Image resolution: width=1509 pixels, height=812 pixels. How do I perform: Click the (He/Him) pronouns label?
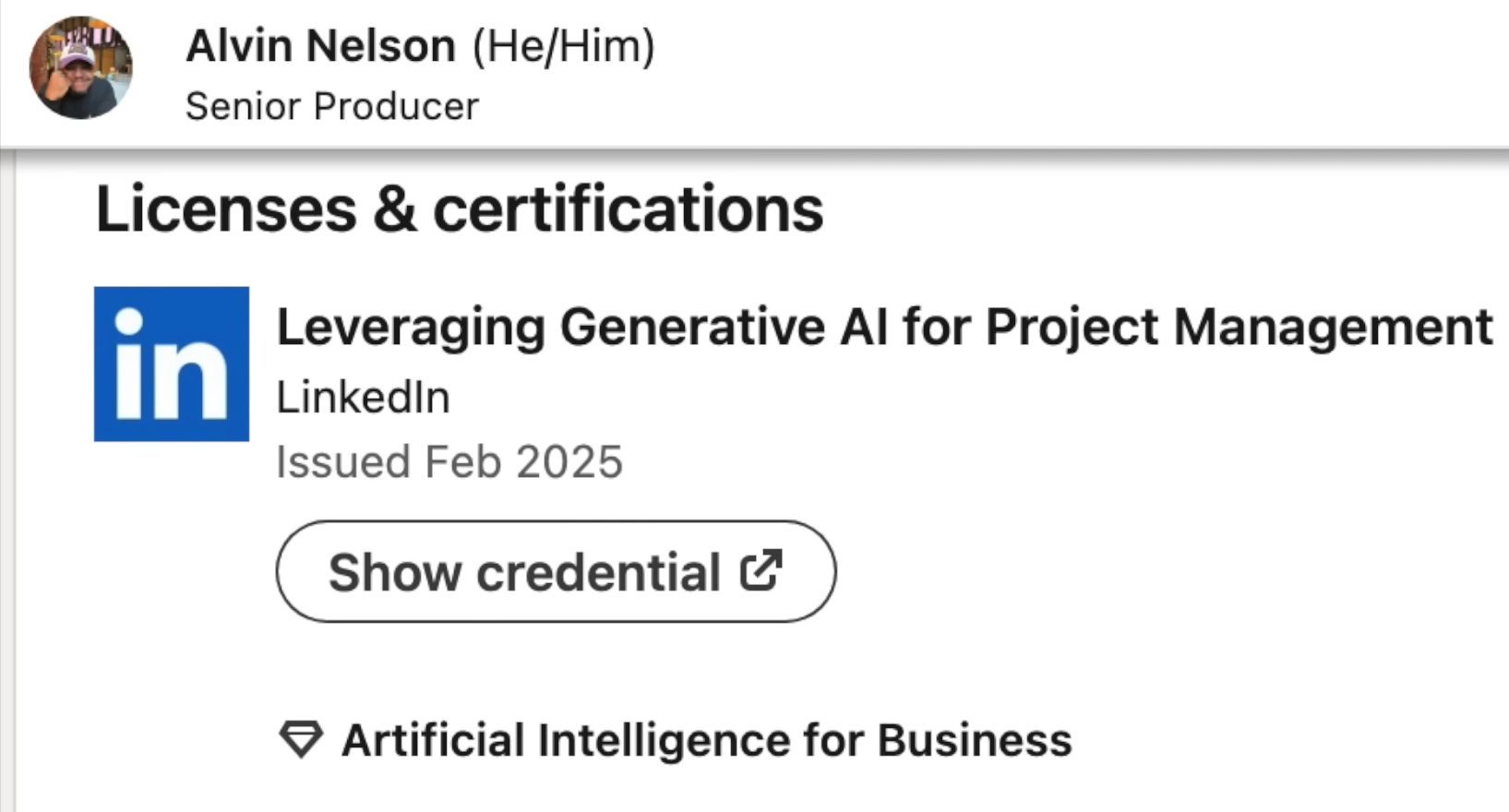pyautogui.click(x=563, y=46)
